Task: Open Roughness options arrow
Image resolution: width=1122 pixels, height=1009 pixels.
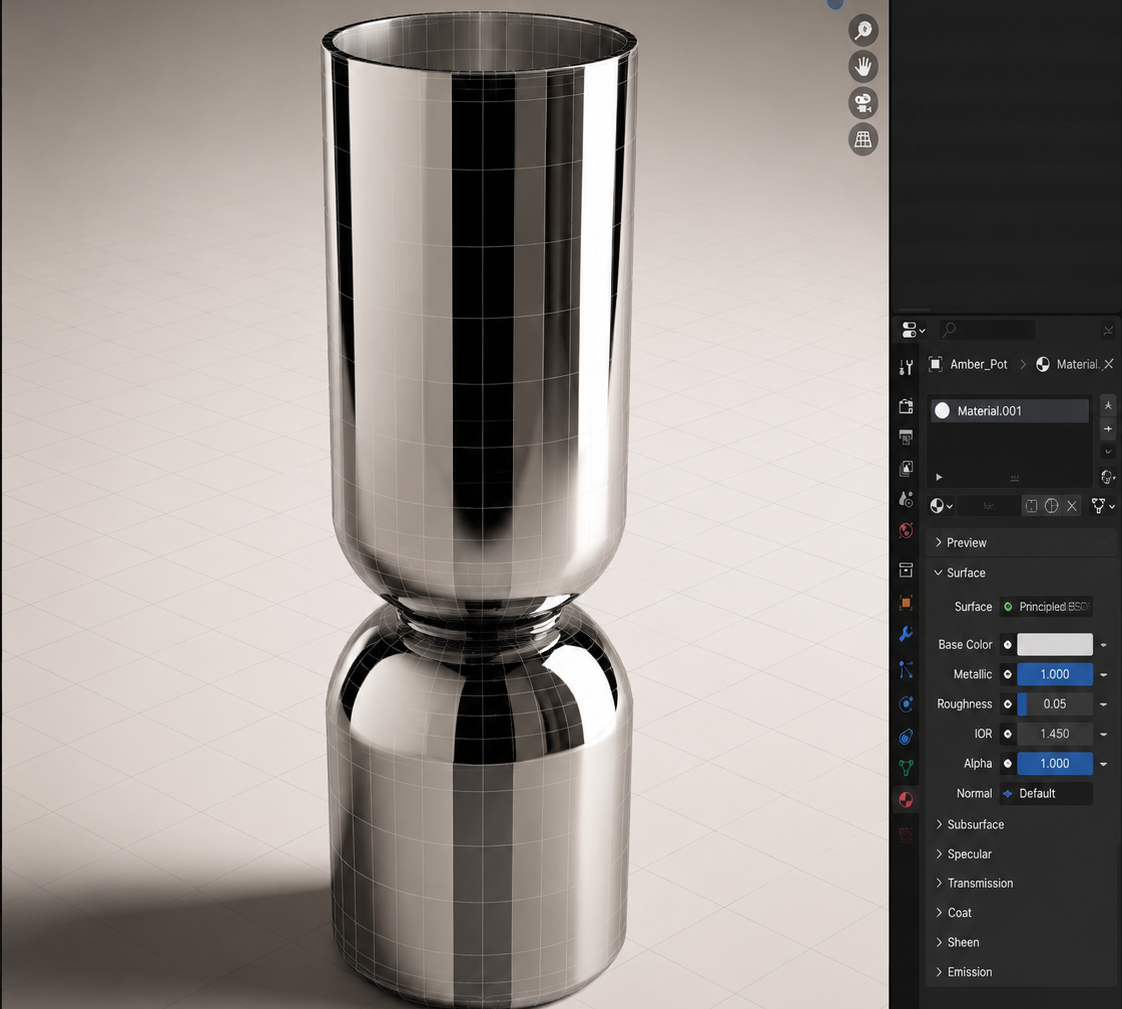Action: [1104, 704]
